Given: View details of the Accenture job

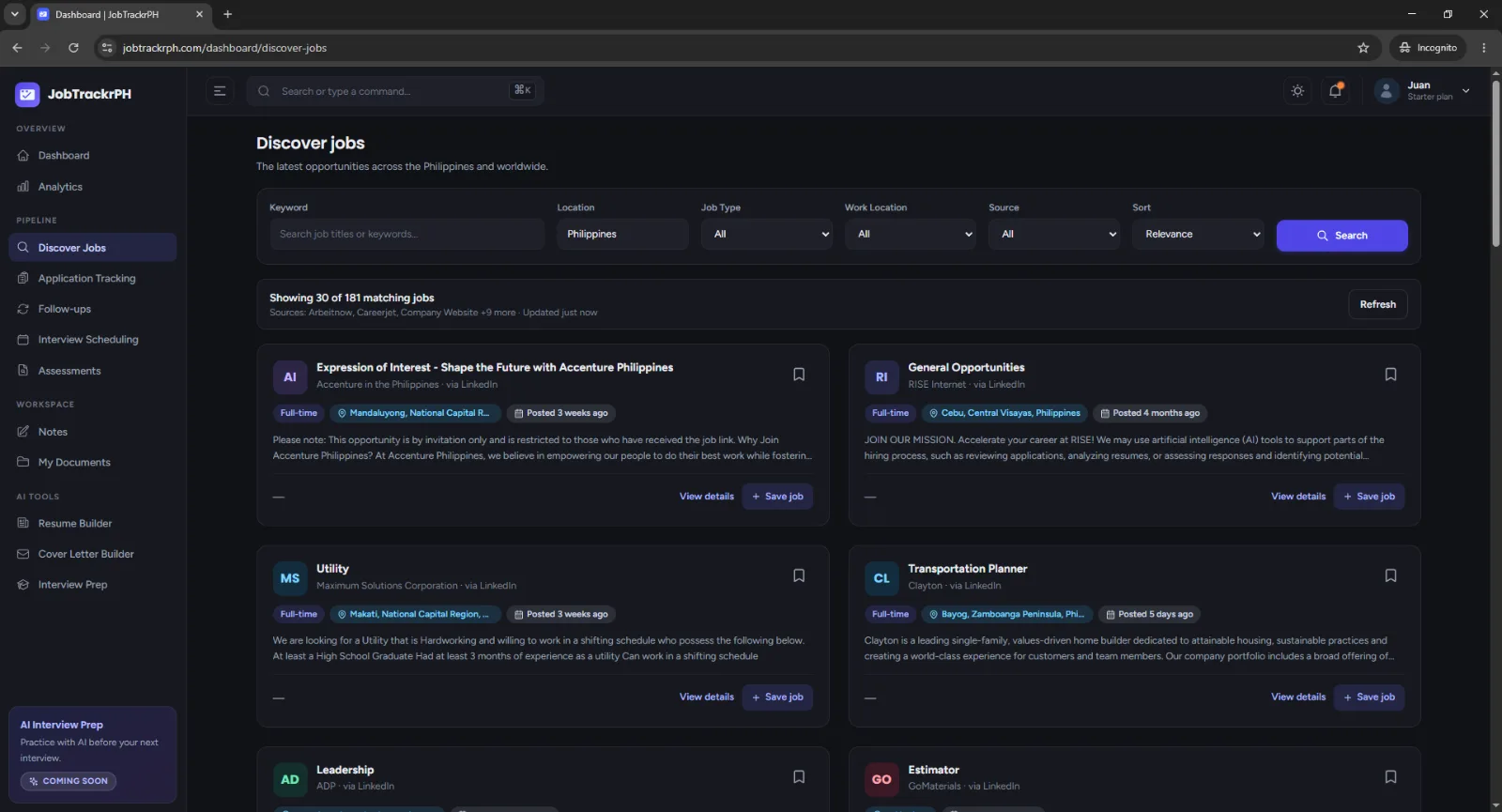Looking at the screenshot, I should click(x=707, y=497).
